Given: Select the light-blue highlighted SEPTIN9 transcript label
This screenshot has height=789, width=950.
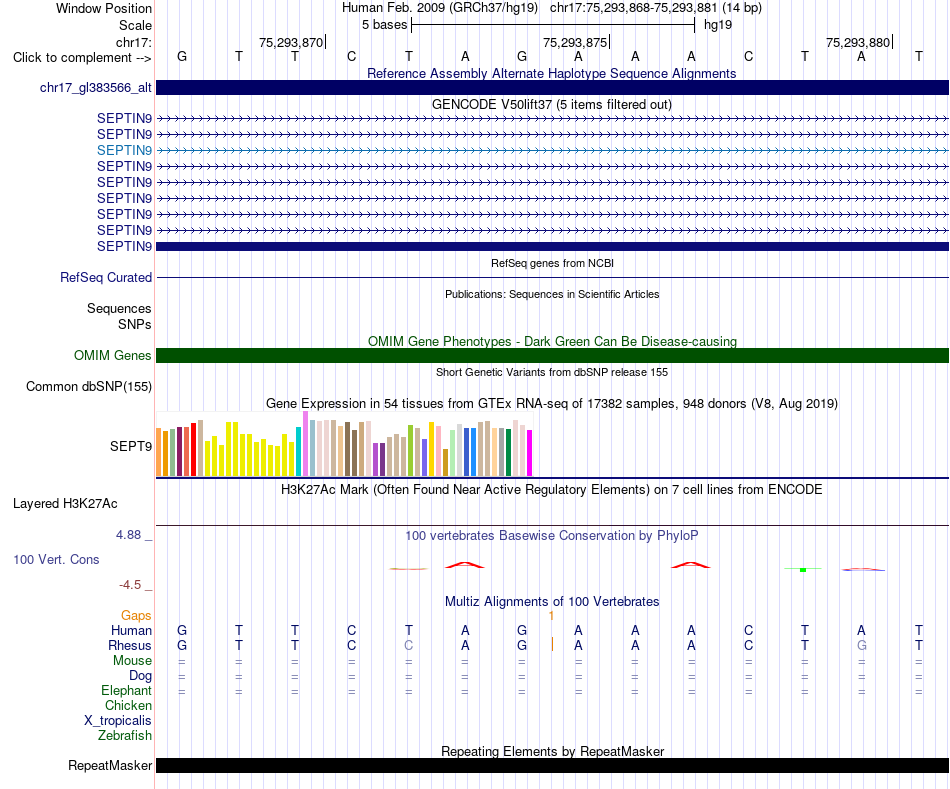Looking at the screenshot, I should point(124,150).
